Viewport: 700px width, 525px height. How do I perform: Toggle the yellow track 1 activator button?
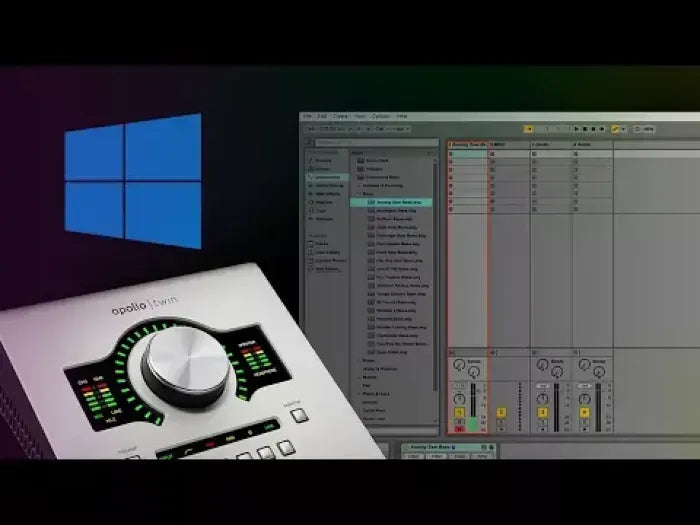point(460,412)
